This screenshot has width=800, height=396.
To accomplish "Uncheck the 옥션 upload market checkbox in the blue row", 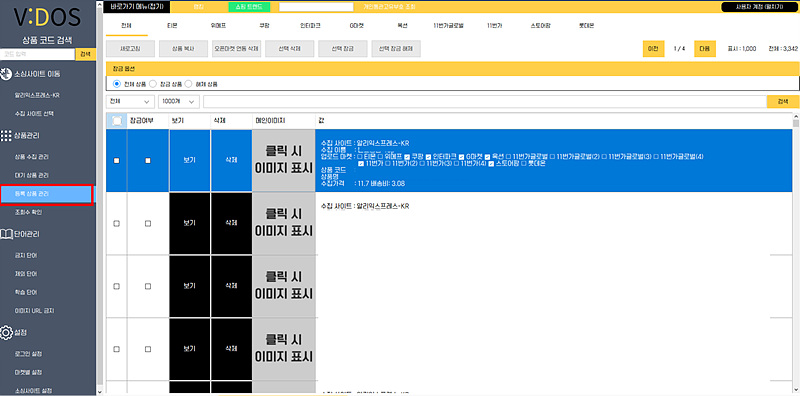I will (x=488, y=156).
